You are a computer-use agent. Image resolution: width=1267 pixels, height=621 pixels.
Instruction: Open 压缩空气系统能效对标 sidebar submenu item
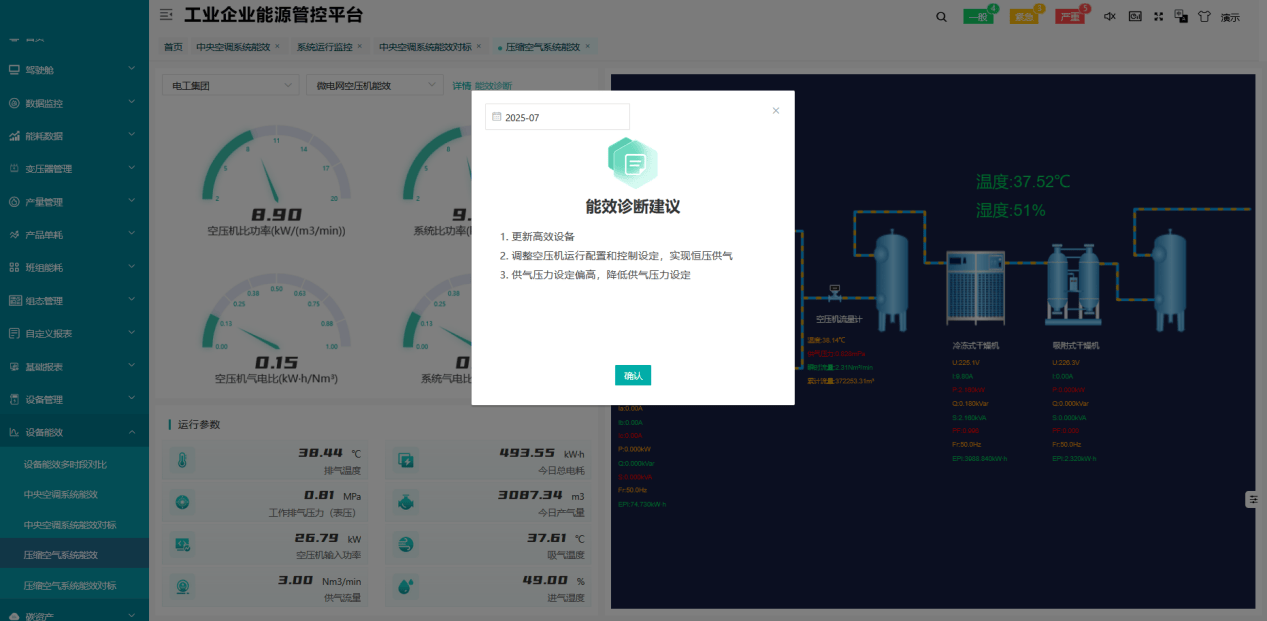coord(74,585)
